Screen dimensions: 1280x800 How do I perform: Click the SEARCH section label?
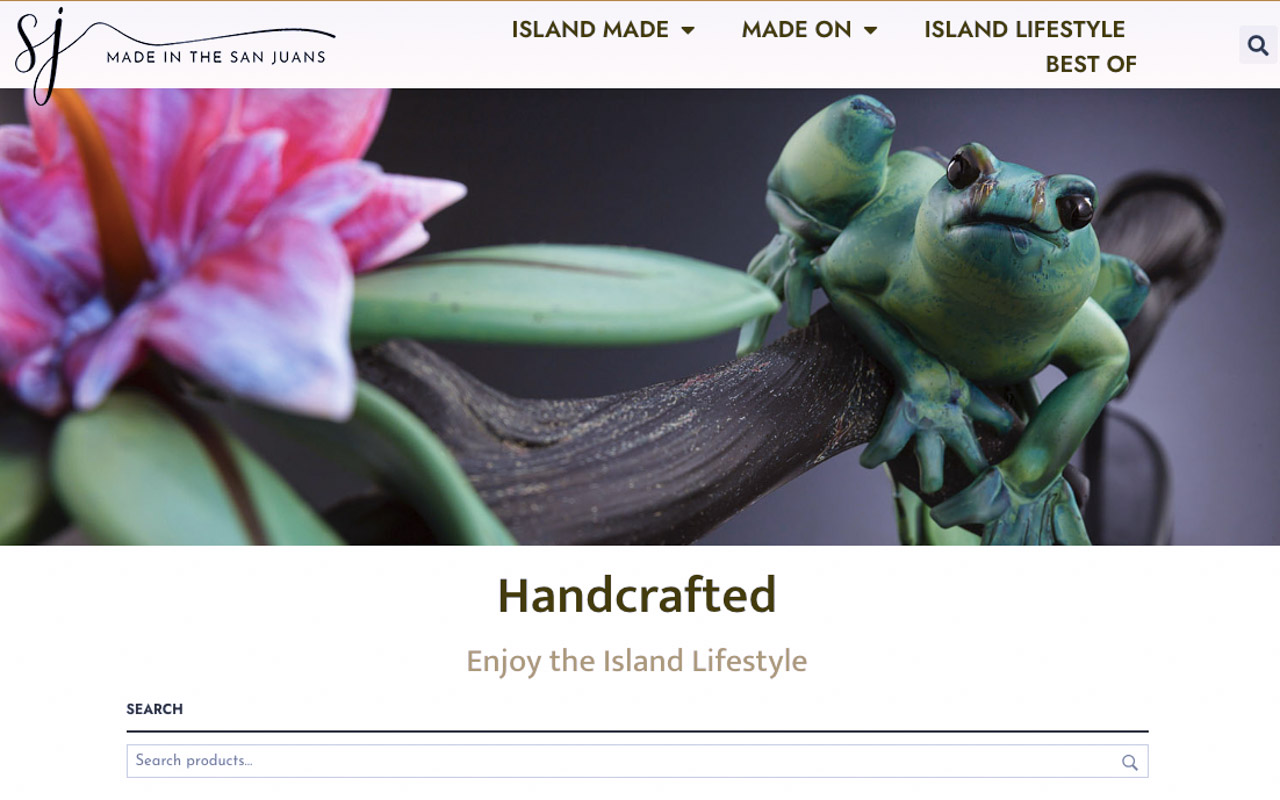(154, 709)
